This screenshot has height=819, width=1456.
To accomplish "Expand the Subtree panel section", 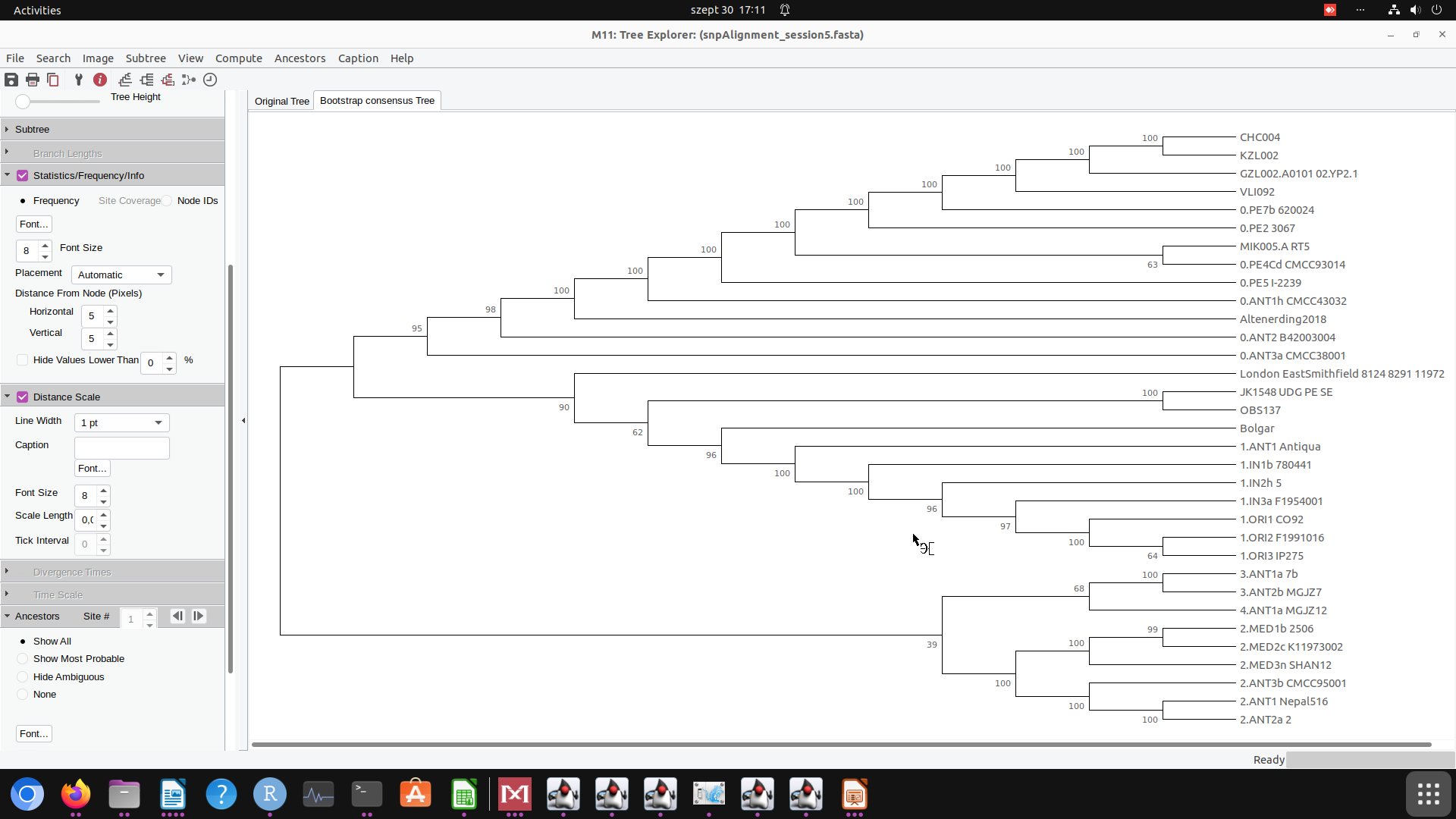I will 32,130.
